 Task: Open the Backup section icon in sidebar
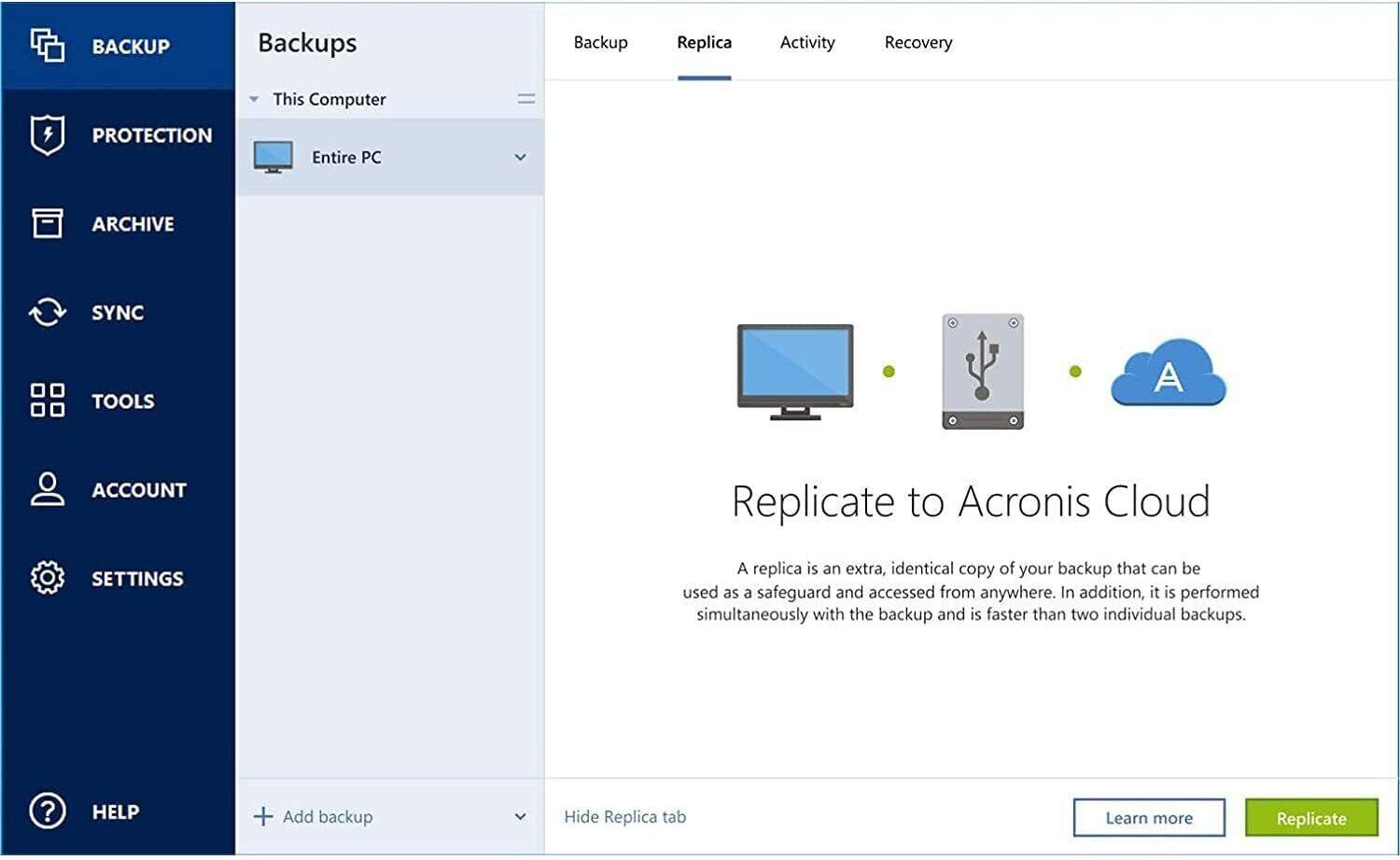(x=47, y=45)
